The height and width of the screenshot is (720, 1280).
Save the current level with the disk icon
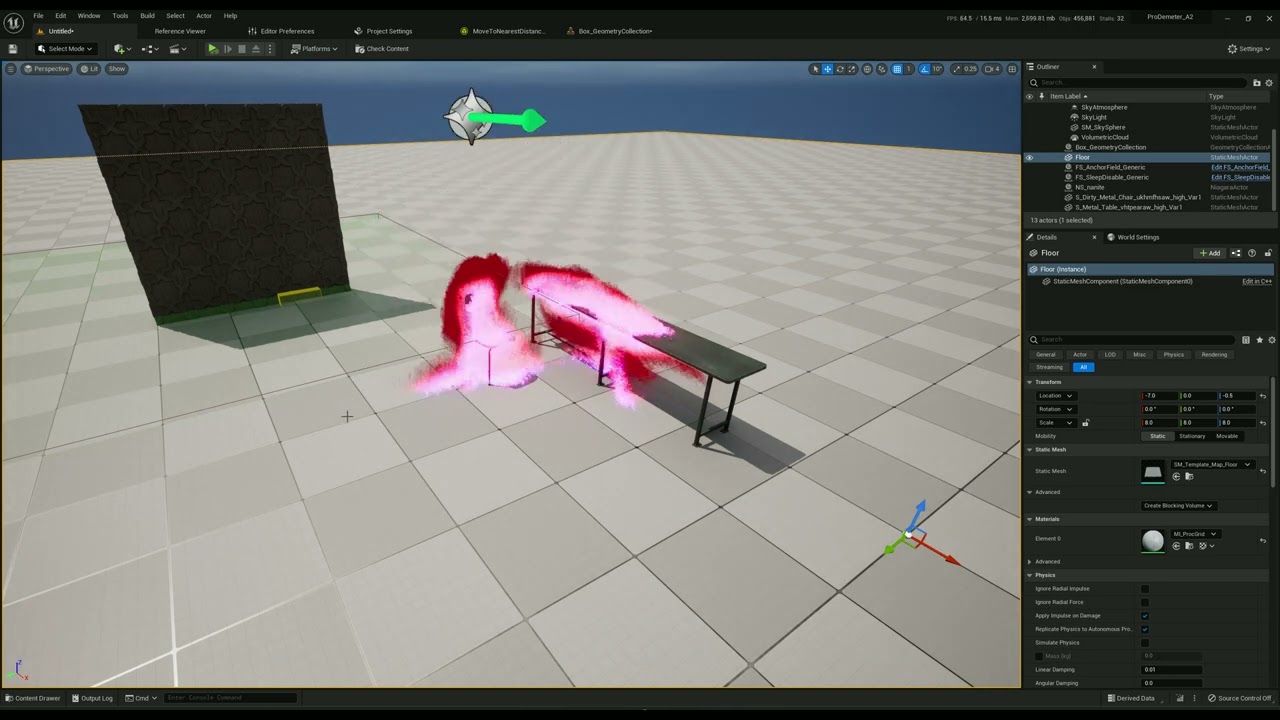pos(13,48)
